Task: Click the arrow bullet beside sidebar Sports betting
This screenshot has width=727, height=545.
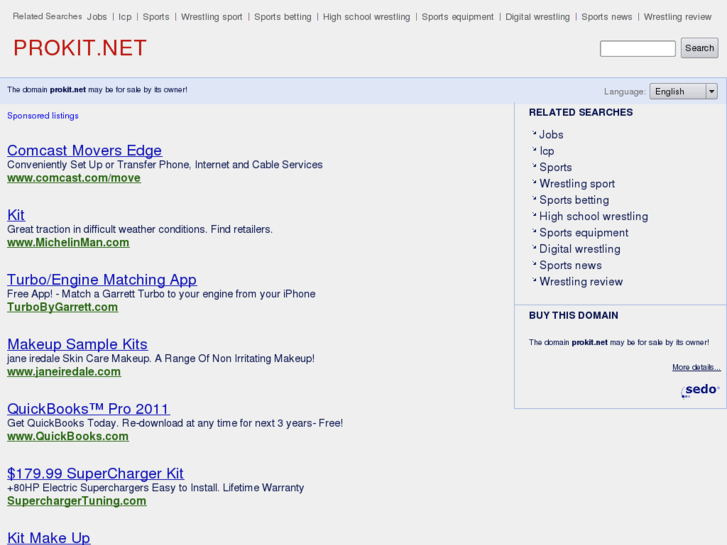Action: coord(534,199)
